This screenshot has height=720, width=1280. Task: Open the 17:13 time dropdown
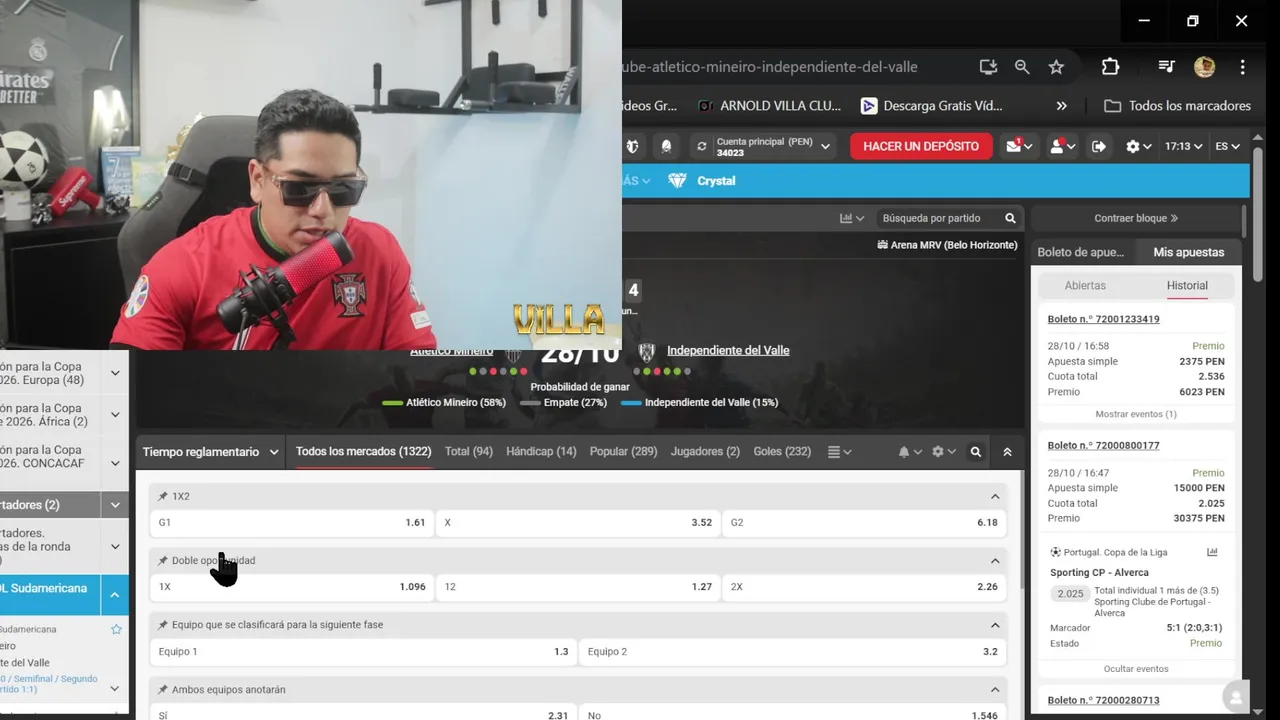[1184, 146]
